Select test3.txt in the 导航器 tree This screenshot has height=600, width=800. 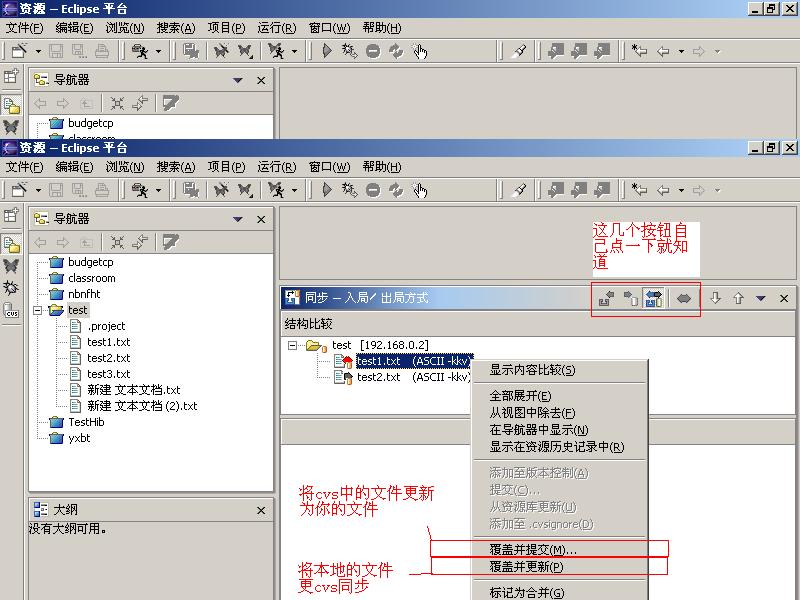click(108, 374)
